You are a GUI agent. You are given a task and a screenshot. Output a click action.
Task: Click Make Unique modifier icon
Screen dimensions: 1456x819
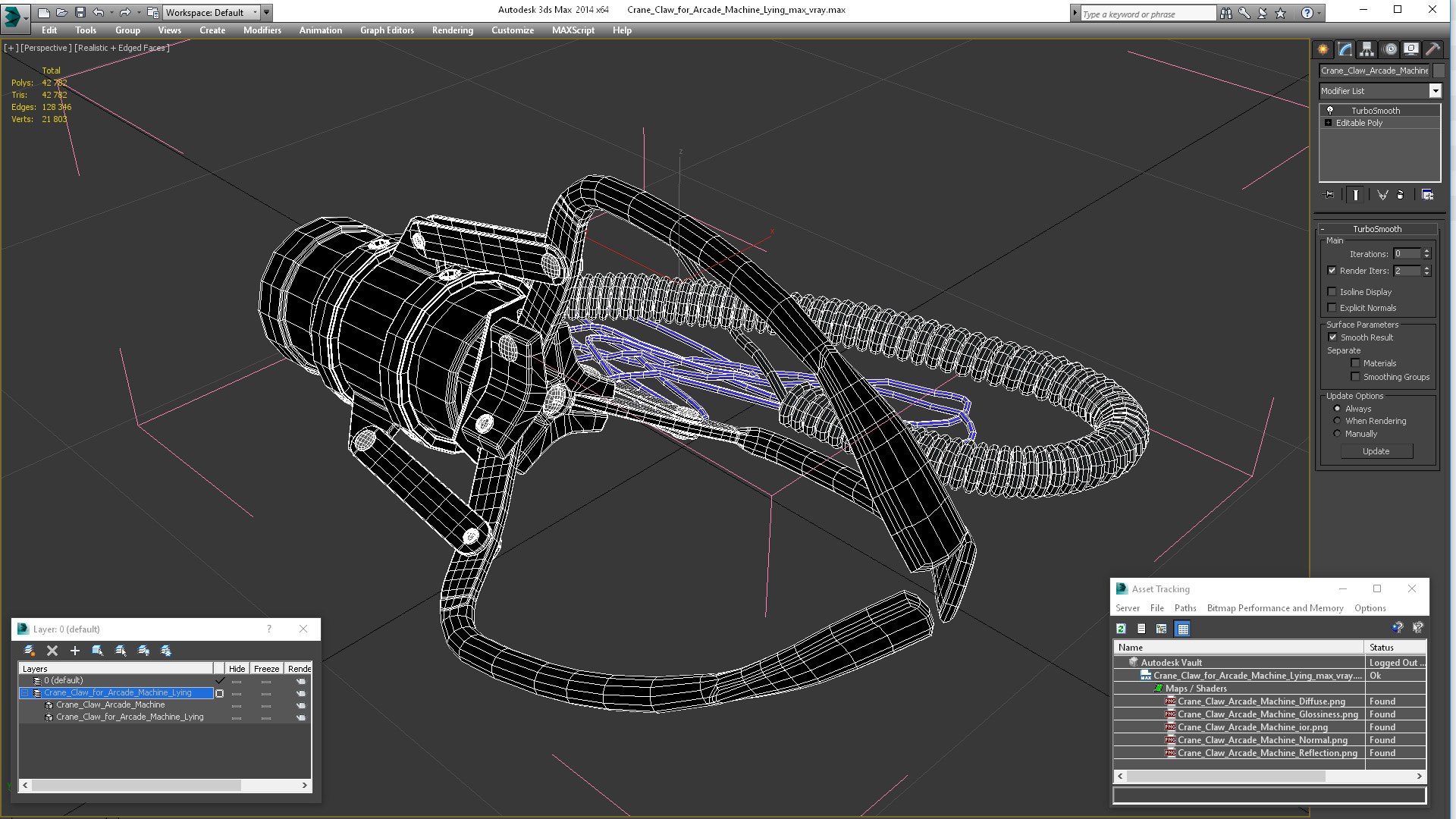pyautogui.click(x=1382, y=195)
